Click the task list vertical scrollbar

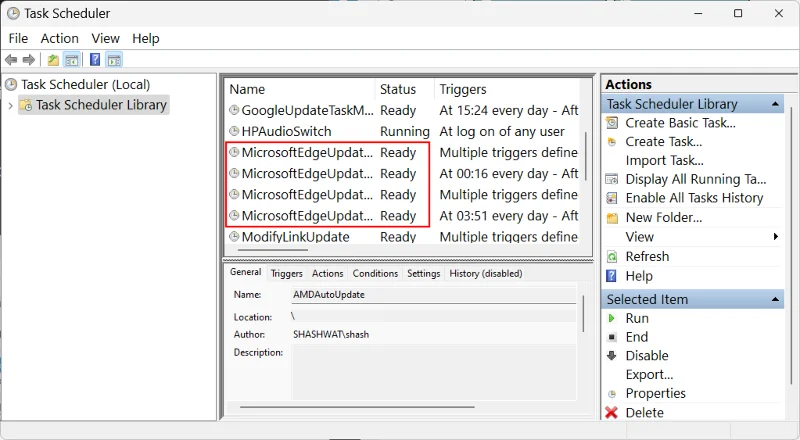click(586, 156)
